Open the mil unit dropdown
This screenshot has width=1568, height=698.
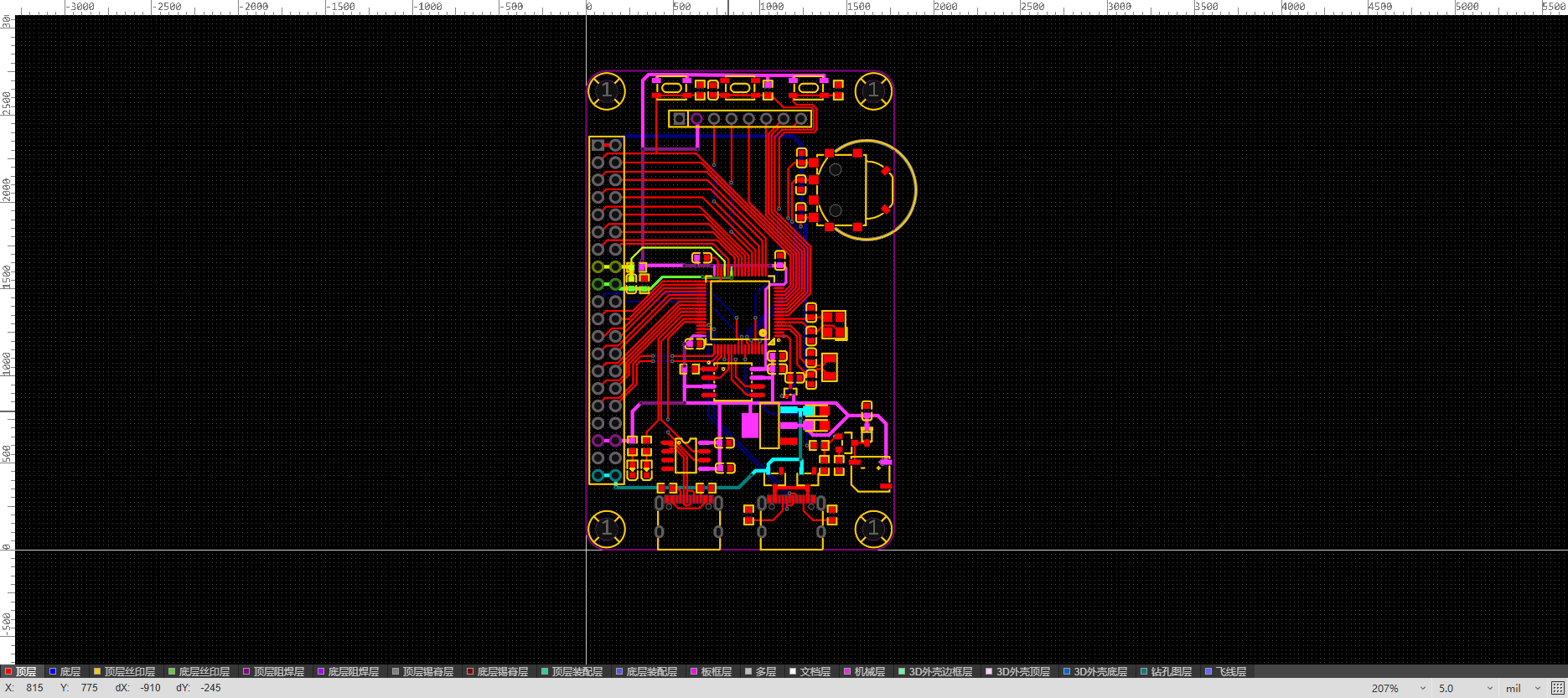tap(1523, 688)
